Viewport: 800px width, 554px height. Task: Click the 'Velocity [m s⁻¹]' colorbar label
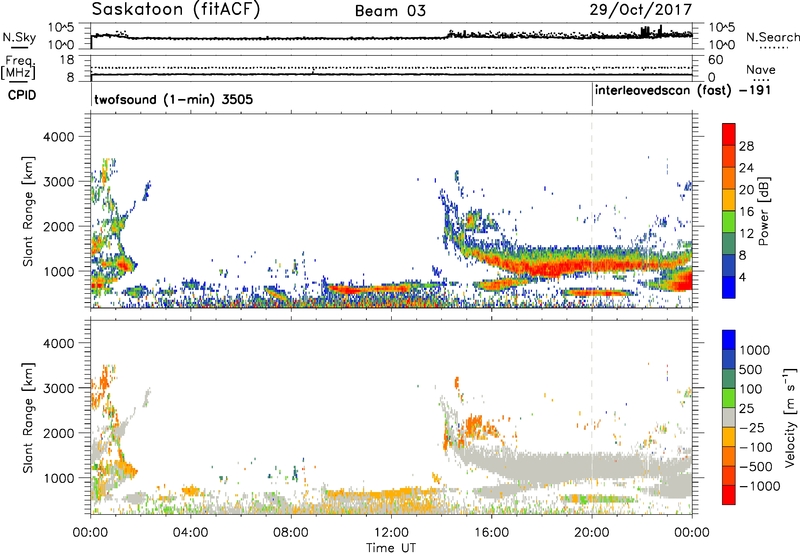pos(790,417)
